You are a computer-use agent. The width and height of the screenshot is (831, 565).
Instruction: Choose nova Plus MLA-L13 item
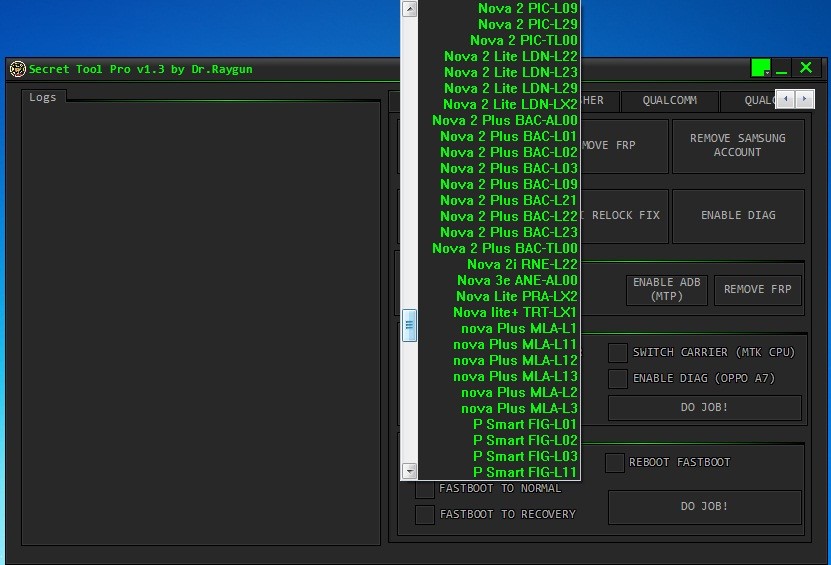499,376
